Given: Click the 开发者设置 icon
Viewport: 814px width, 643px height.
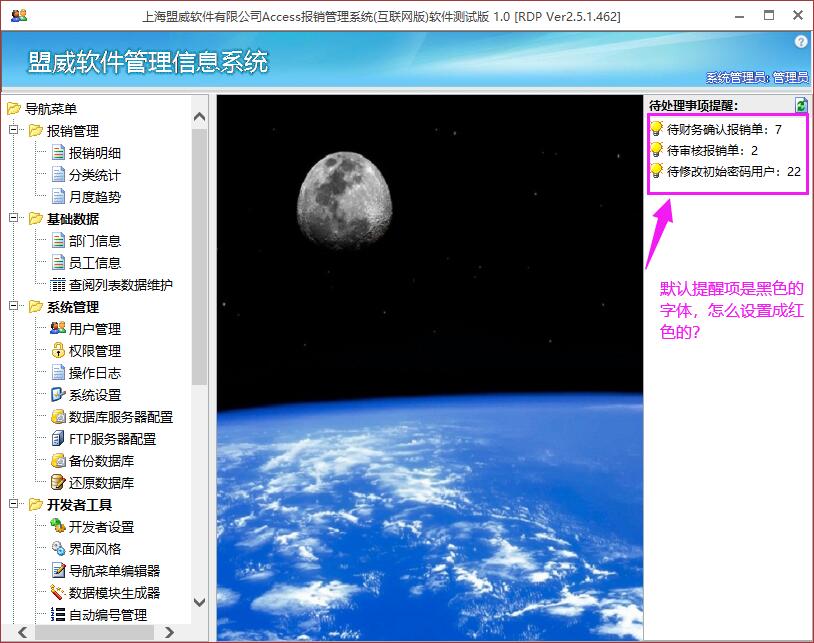Looking at the screenshot, I should tap(58, 526).
